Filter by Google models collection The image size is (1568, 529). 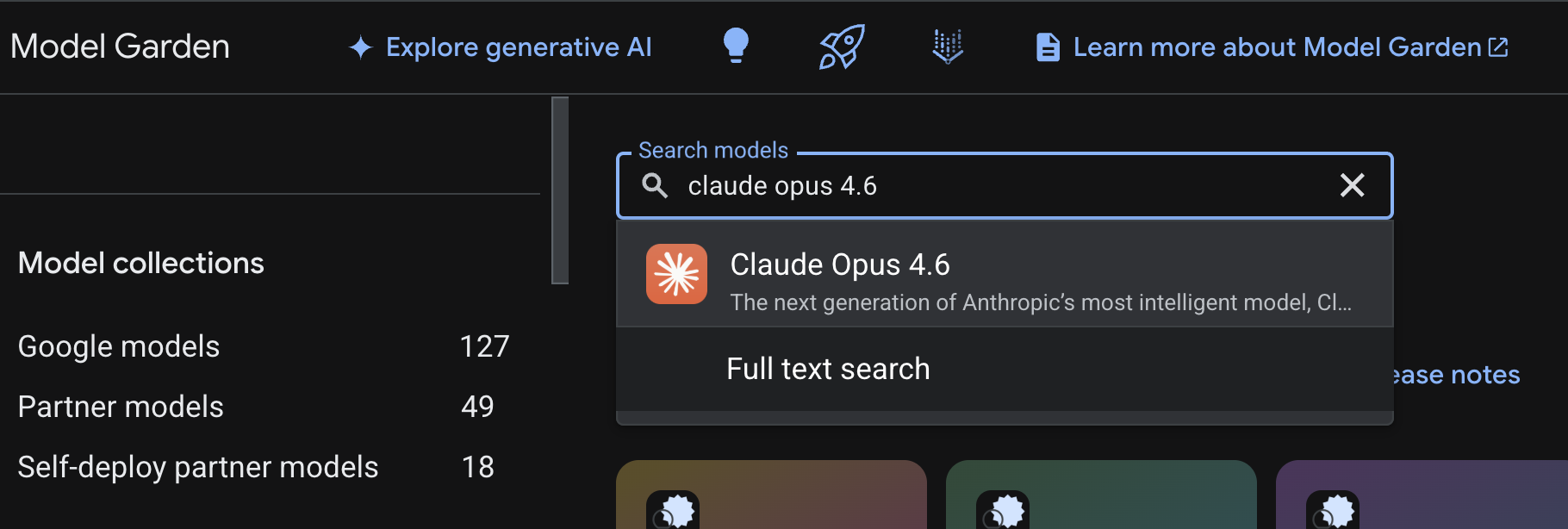pos(119,346)
